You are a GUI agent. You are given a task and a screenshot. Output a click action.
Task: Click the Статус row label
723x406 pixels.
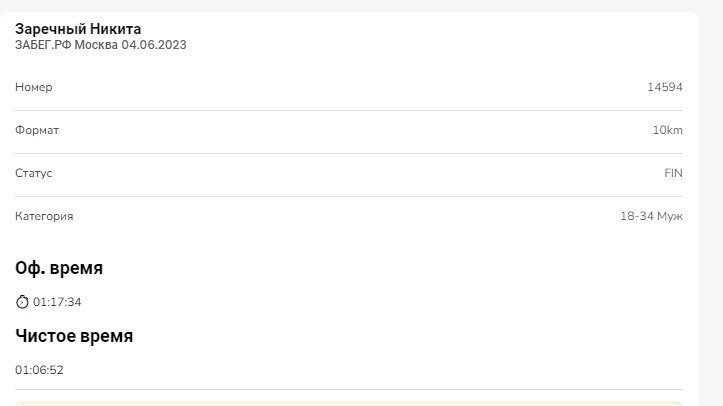click(x=34, y=173)
